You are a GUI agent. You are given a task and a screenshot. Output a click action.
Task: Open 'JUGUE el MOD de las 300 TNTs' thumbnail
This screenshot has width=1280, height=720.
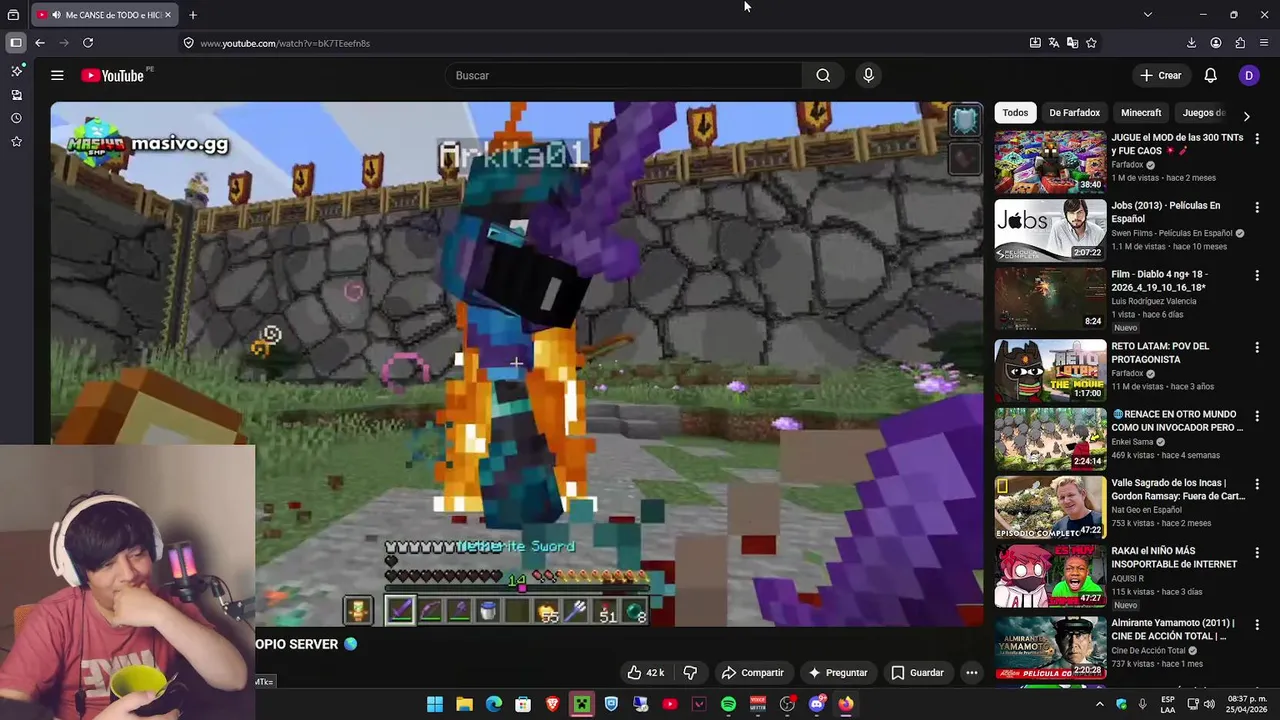pos(1050,162)
